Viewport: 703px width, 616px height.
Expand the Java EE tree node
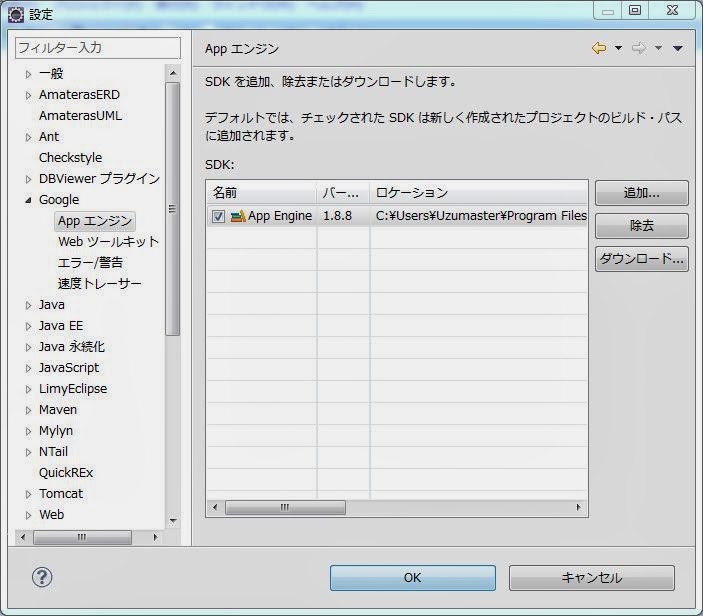[28, 326]
